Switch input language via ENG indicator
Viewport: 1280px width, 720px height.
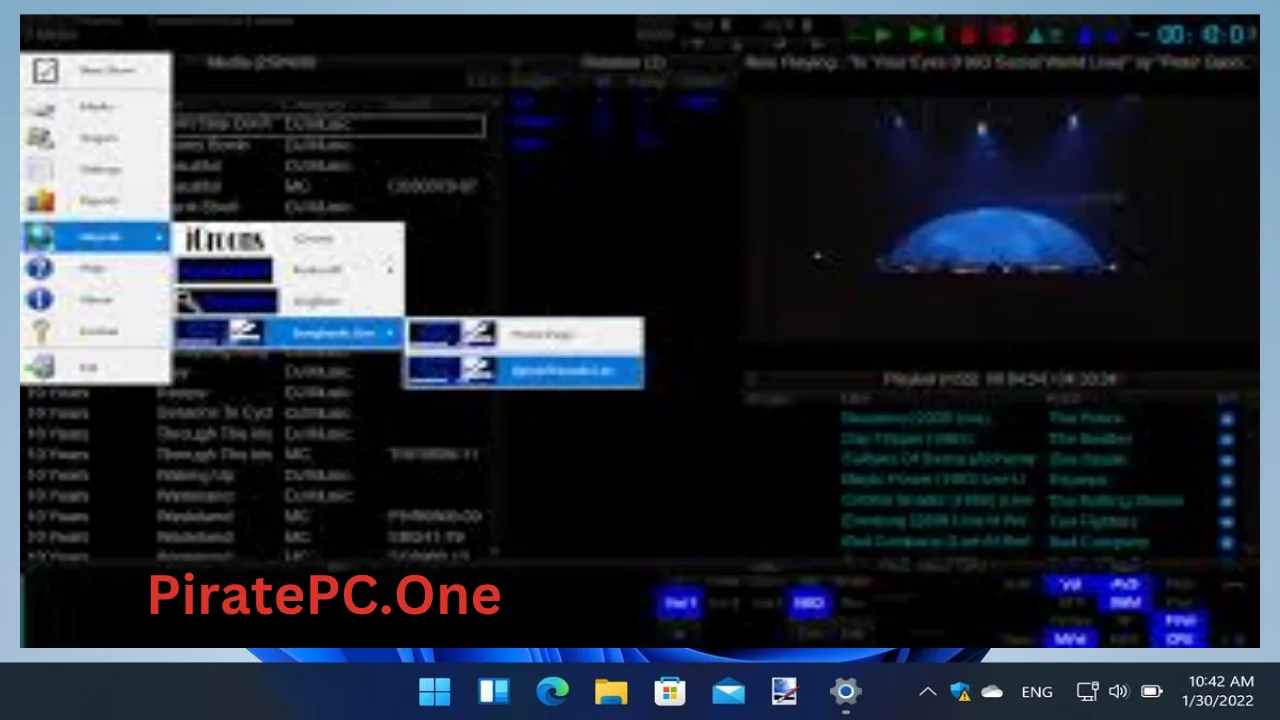pos(1037,692)
